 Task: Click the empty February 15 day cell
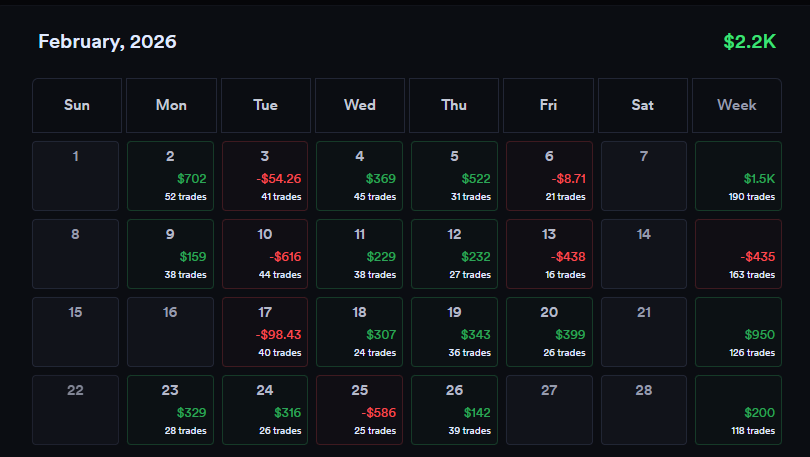click(75, 332)
